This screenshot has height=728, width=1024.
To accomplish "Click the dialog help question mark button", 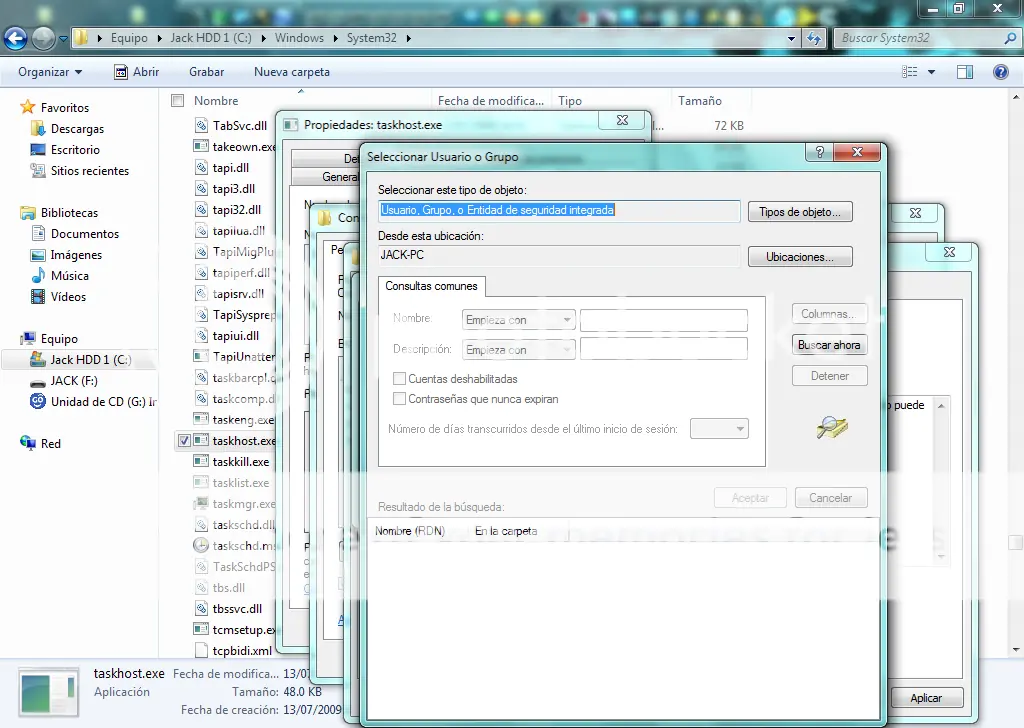I will point(820,152).
